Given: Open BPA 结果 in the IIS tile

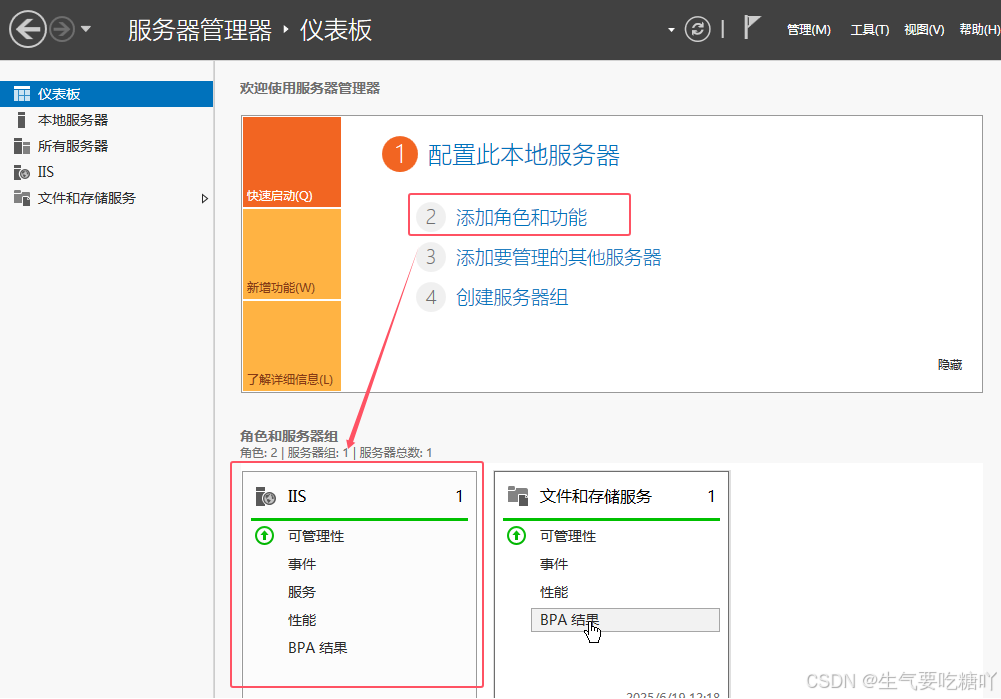Looking at the screenshot, I should tap(317, 648).
